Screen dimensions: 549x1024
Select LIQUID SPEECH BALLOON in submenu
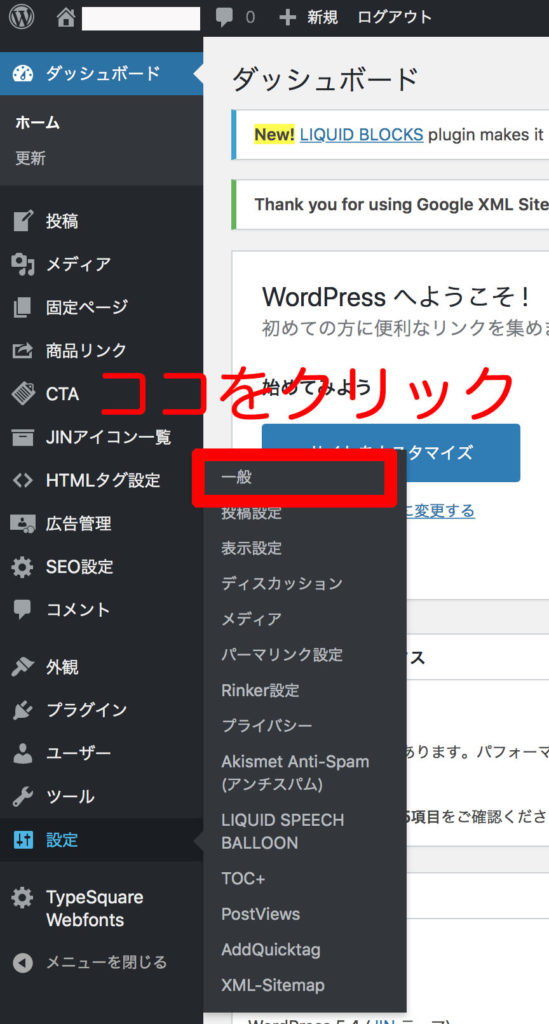tap(283, 831)
